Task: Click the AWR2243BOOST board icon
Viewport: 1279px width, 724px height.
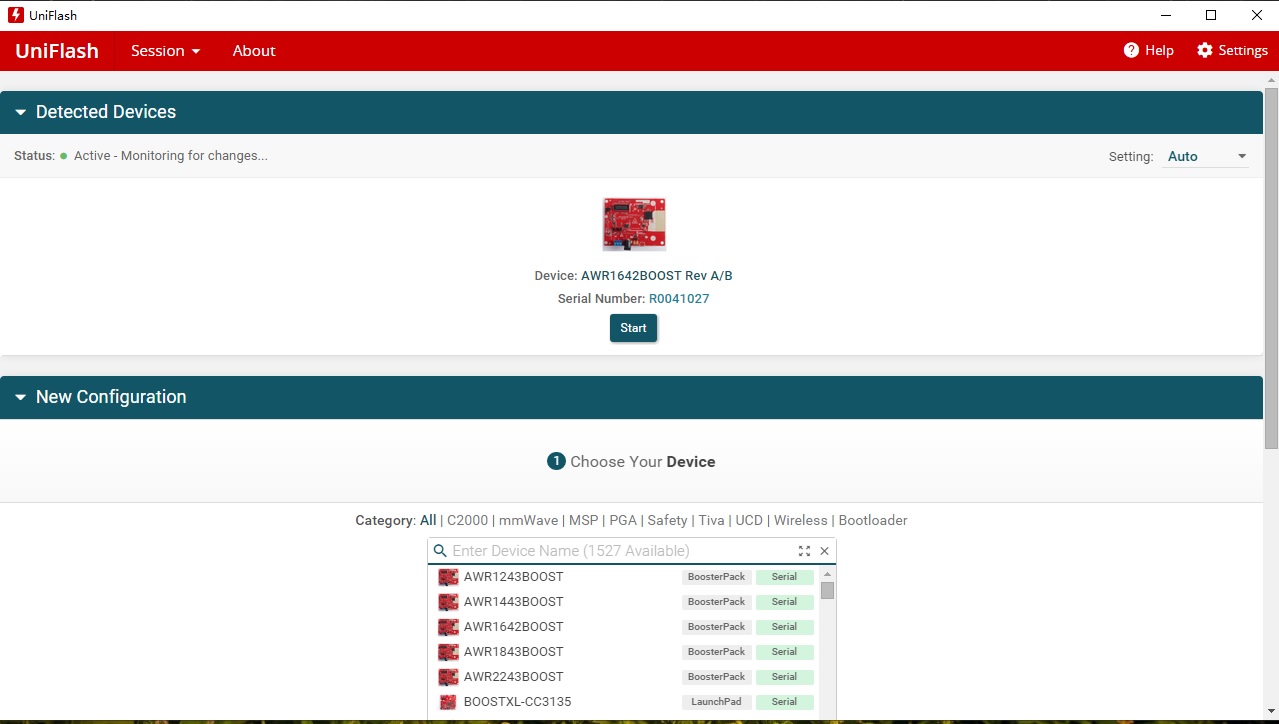Action: tap(448, 677)
